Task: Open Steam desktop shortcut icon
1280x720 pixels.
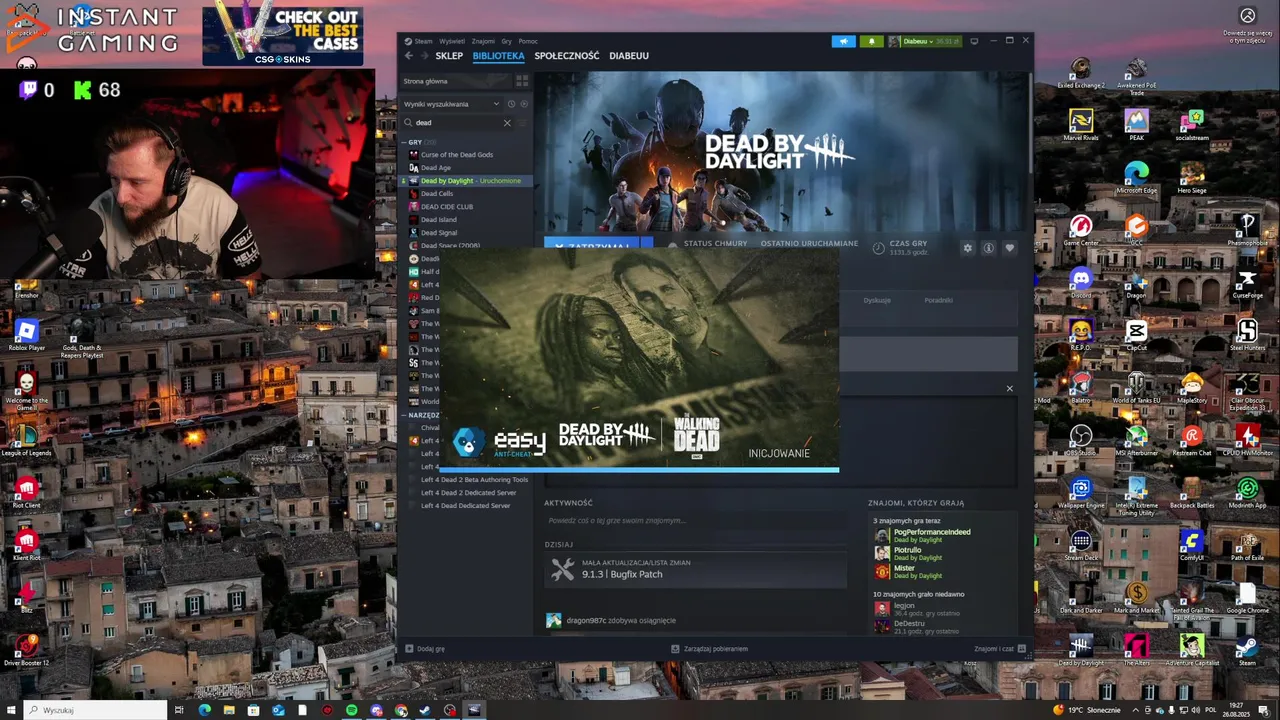Action: 1247,650
